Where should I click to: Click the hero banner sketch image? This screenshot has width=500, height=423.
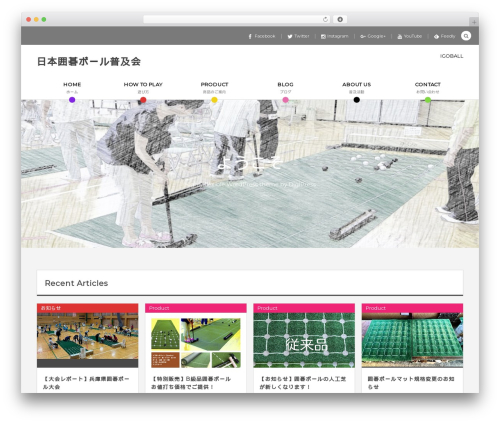[x=250, y=174]
